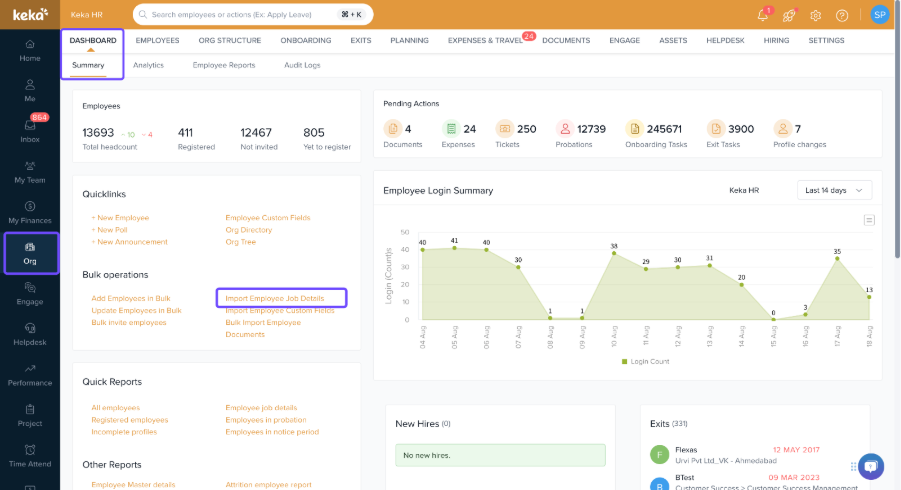Open Project in the sidebar

(30, 416)
